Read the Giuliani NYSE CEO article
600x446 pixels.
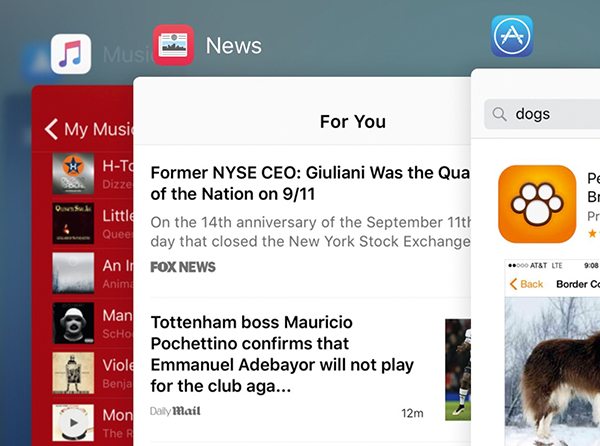[310, 183]
